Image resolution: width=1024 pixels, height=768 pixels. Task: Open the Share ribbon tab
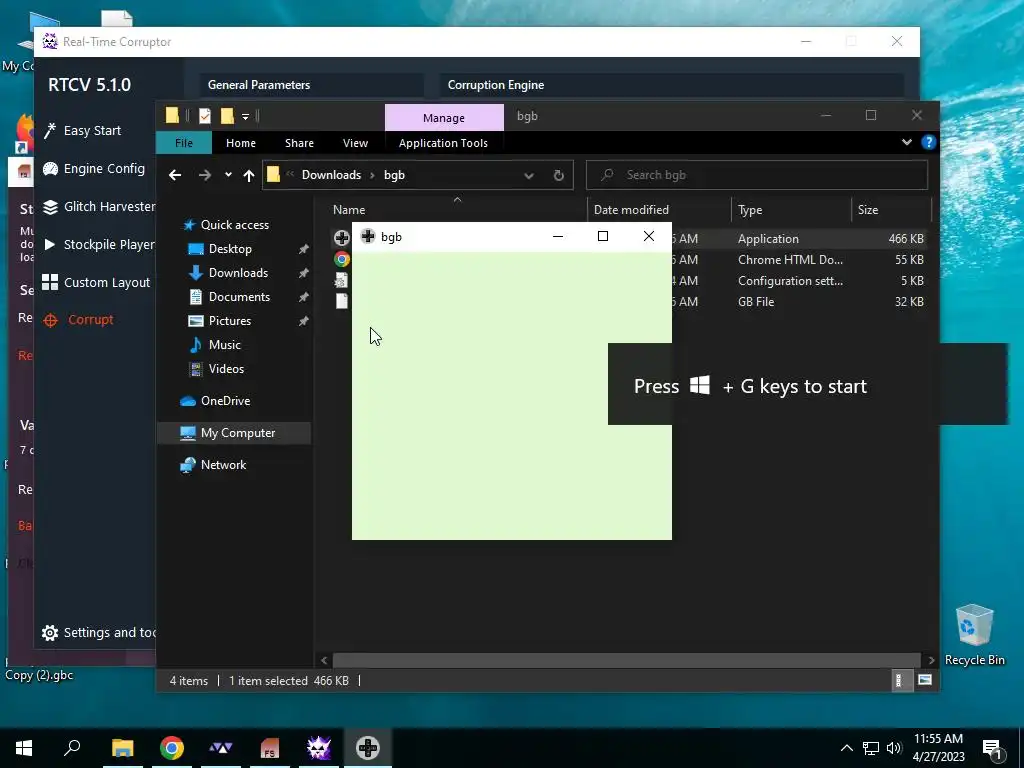(299, 143)
